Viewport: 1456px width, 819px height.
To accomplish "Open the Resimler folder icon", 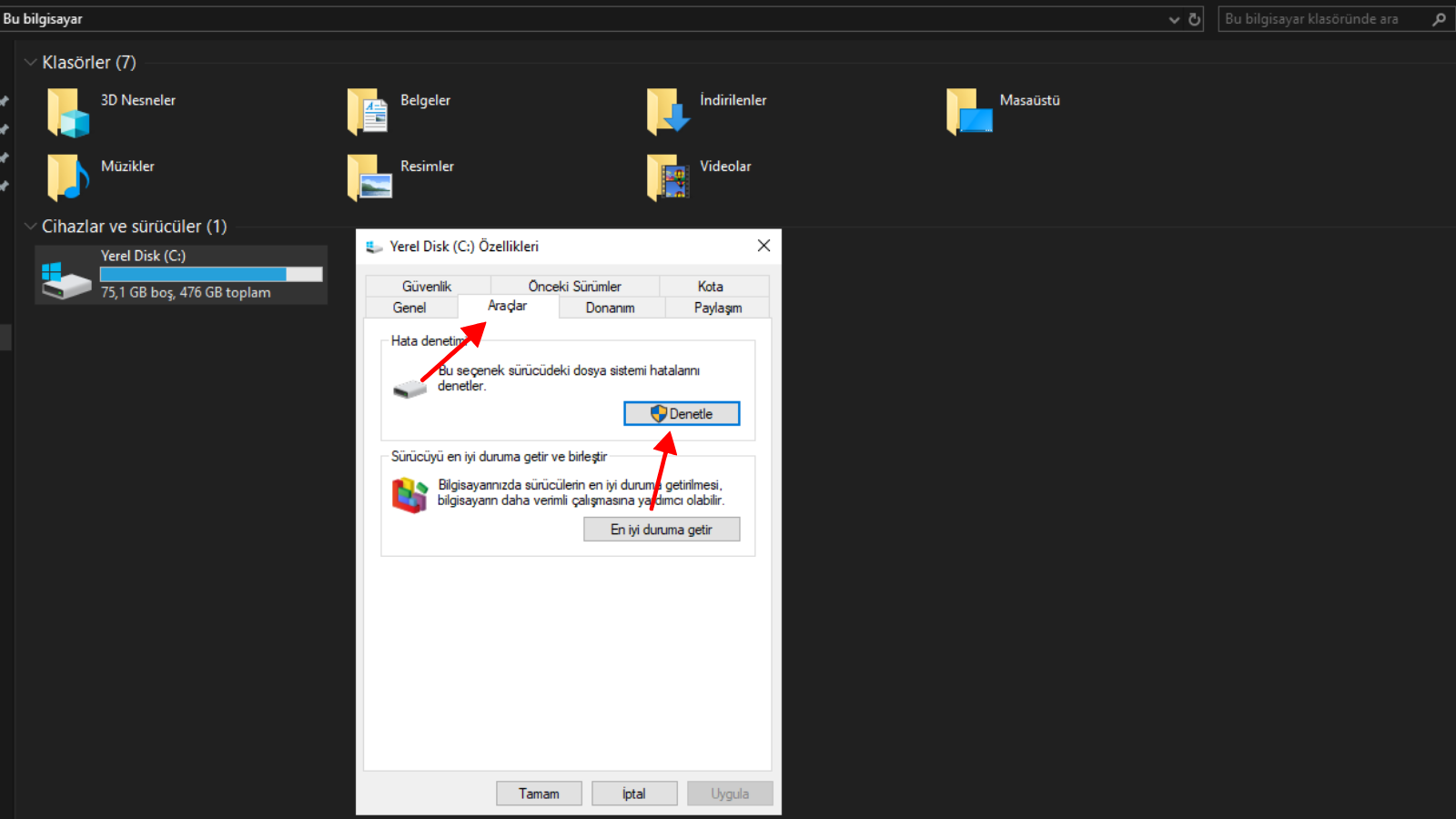I will [368, 177].
